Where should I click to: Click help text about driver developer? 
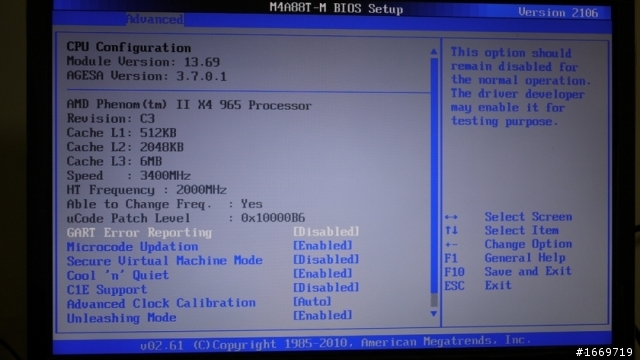[520, 87]
